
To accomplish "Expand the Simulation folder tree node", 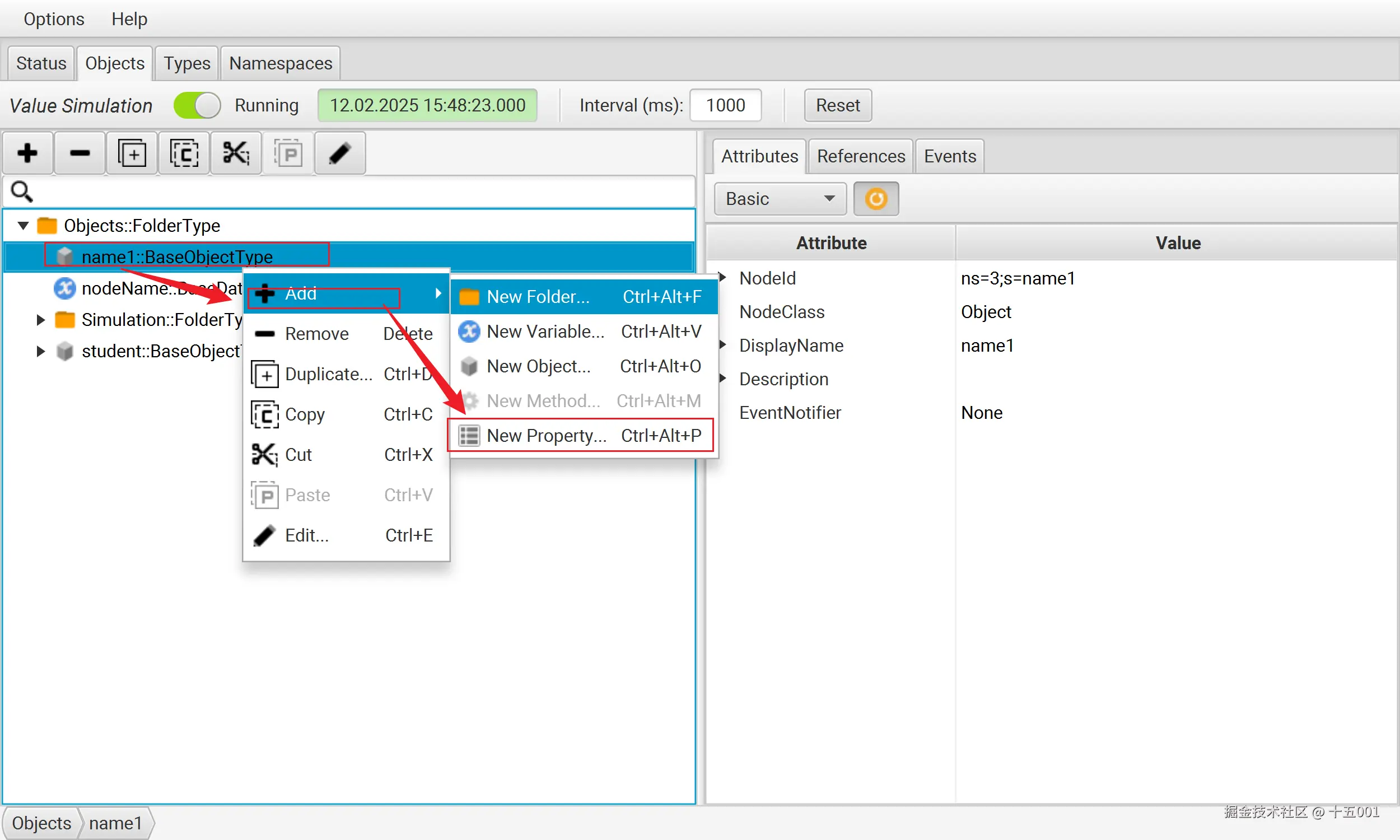I will coord(40,320).
